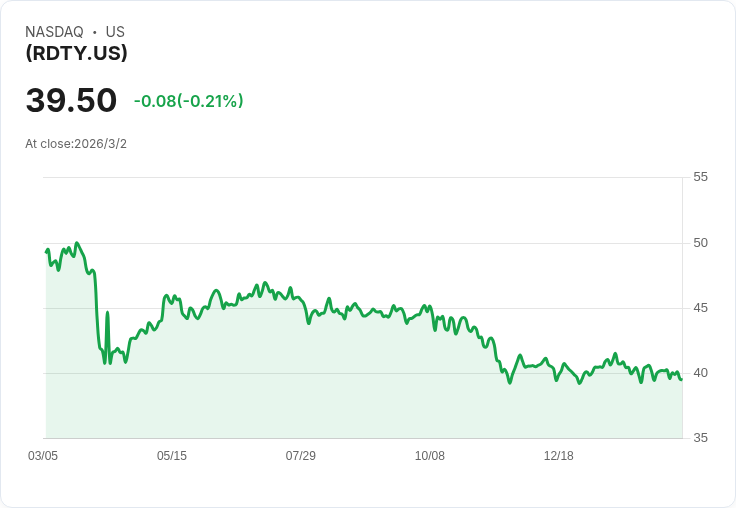This screenshot has height=508, width=736.
Task: Click the leftmost start of the price line
Action: click(46, 251)
